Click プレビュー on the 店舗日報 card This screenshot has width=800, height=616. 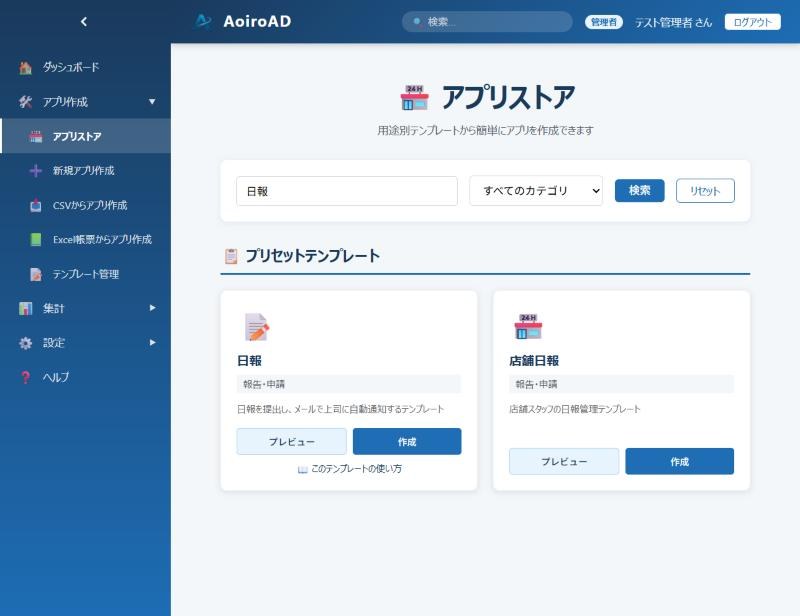[564, 461]
